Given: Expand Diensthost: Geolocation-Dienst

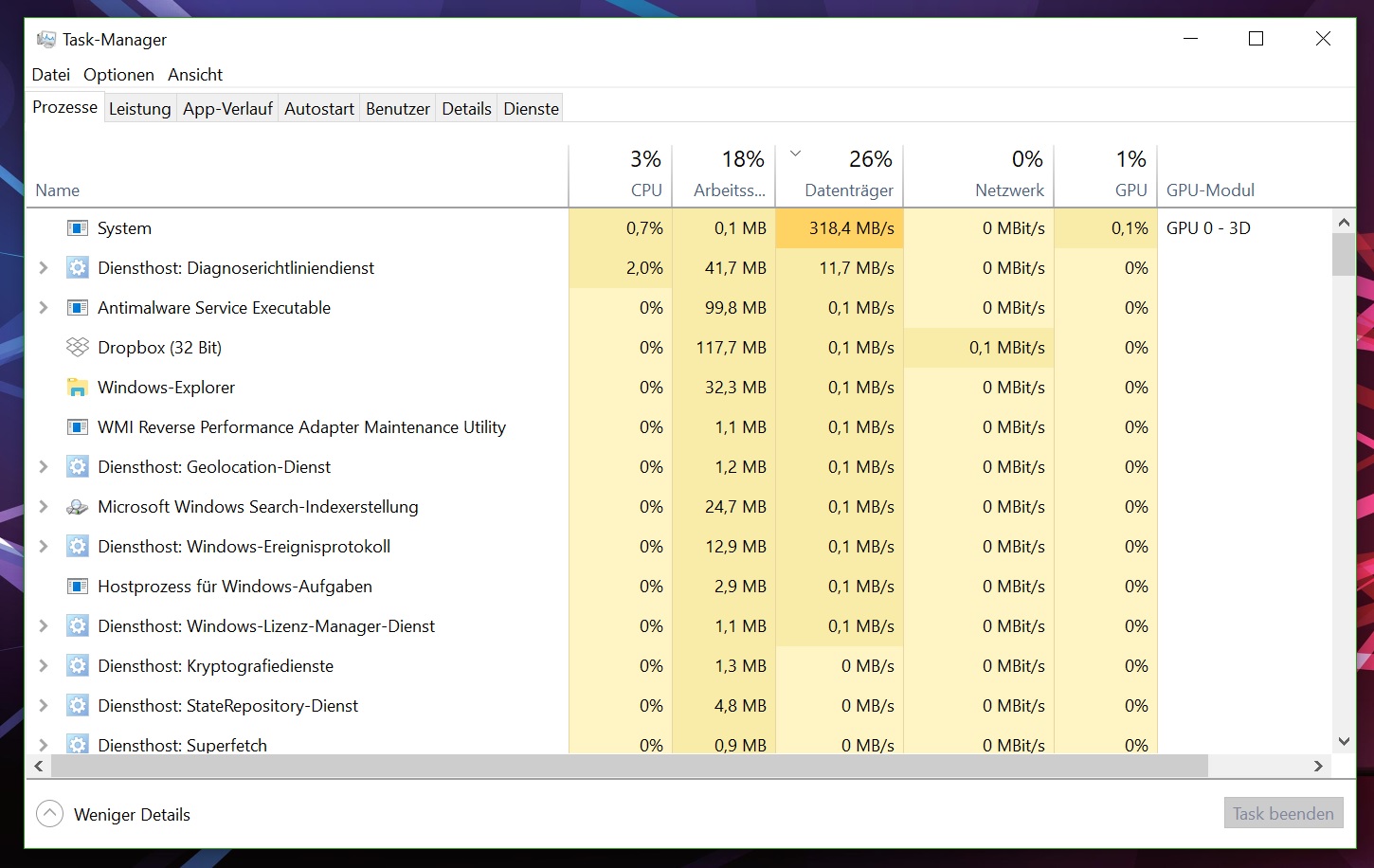Looking at the screenshot, I should (x=43, y=467).
